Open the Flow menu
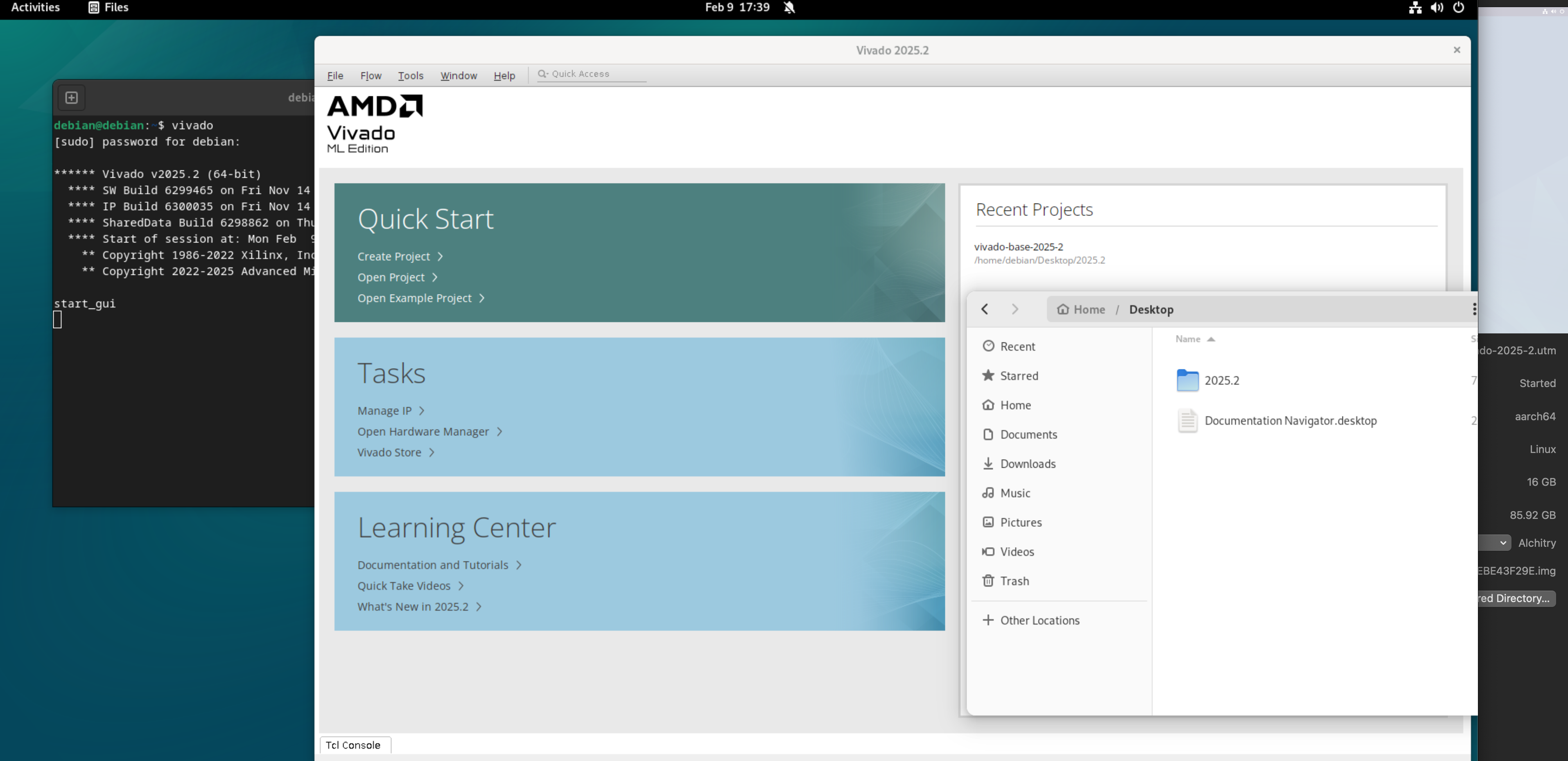 pos(370,75)
